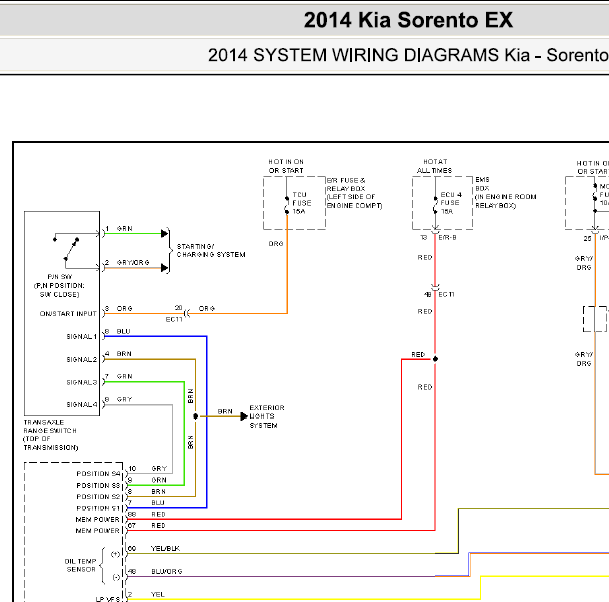Click the "BLU" wire label at SIGNAL 1
609x602 pixels.
[x=123, y=331]
